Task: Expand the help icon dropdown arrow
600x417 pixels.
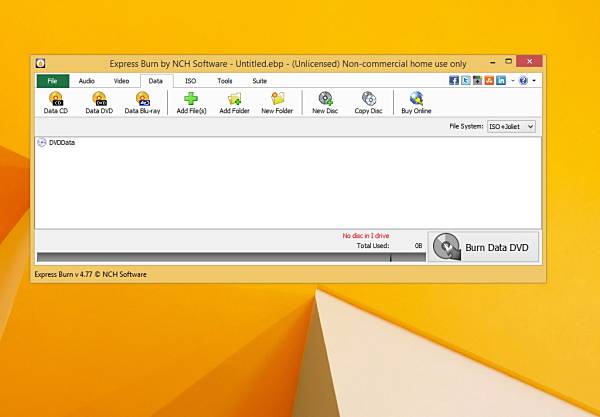Action: 534,81
